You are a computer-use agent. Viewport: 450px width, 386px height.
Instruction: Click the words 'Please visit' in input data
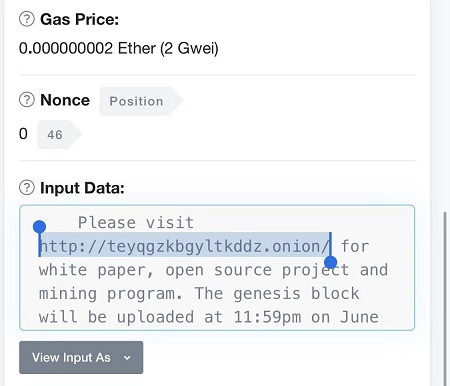click(136, 222)
